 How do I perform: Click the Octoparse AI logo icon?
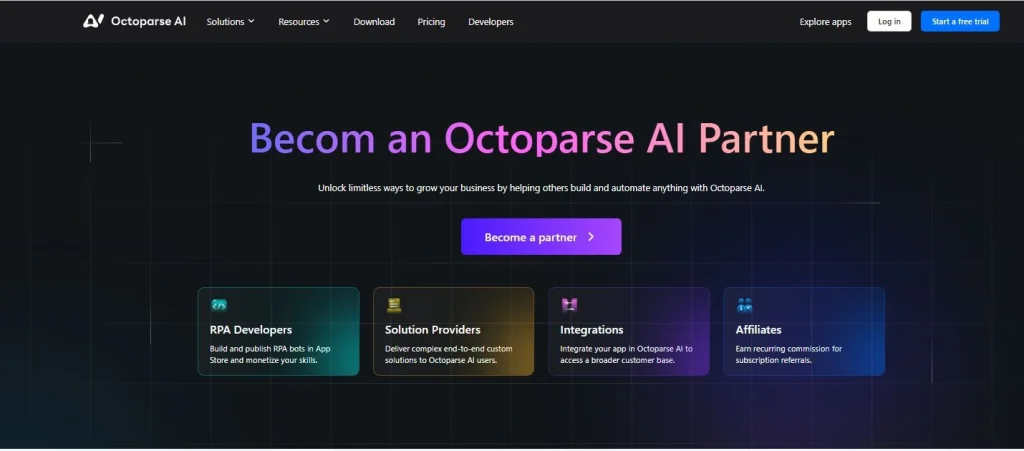[93, 21]
